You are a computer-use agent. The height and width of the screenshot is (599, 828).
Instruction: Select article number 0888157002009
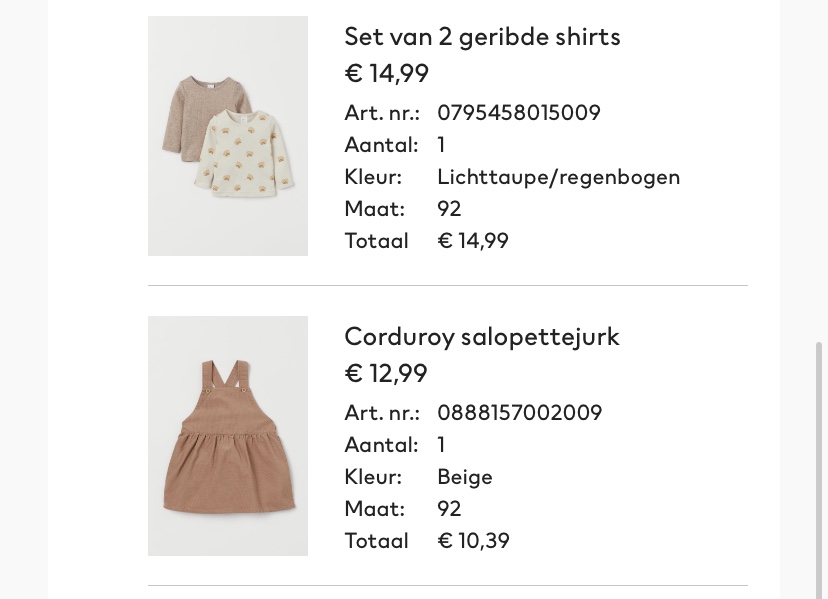(x=520, y=413)
